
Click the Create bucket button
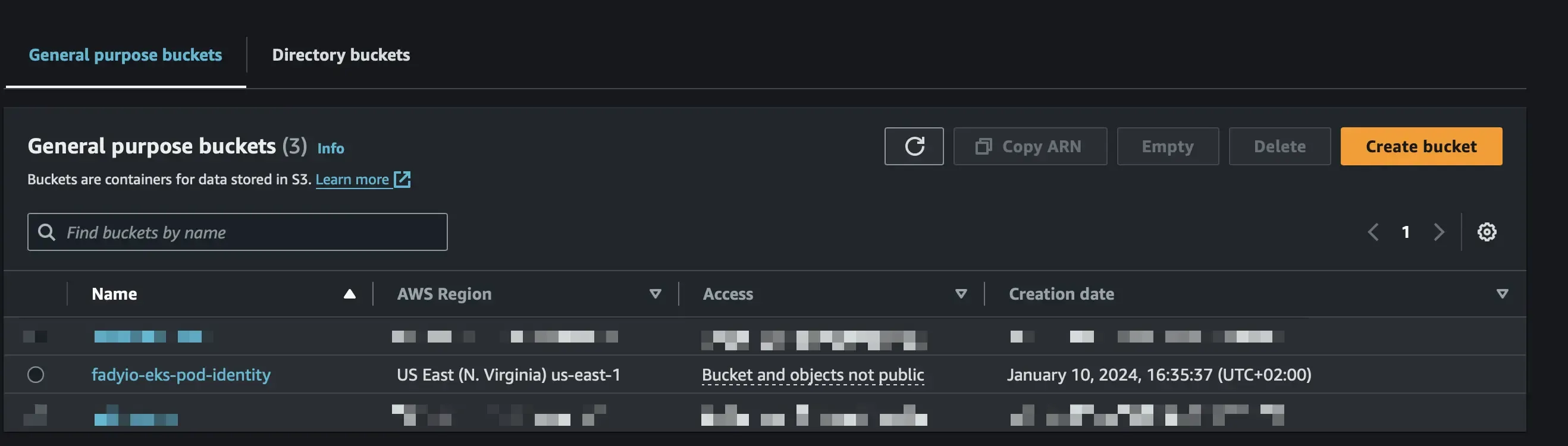tap(1420, 146)
